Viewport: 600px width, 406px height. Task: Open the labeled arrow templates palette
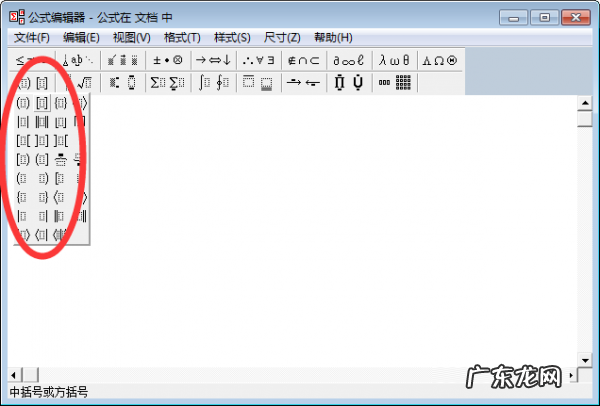tap(304, 83)
